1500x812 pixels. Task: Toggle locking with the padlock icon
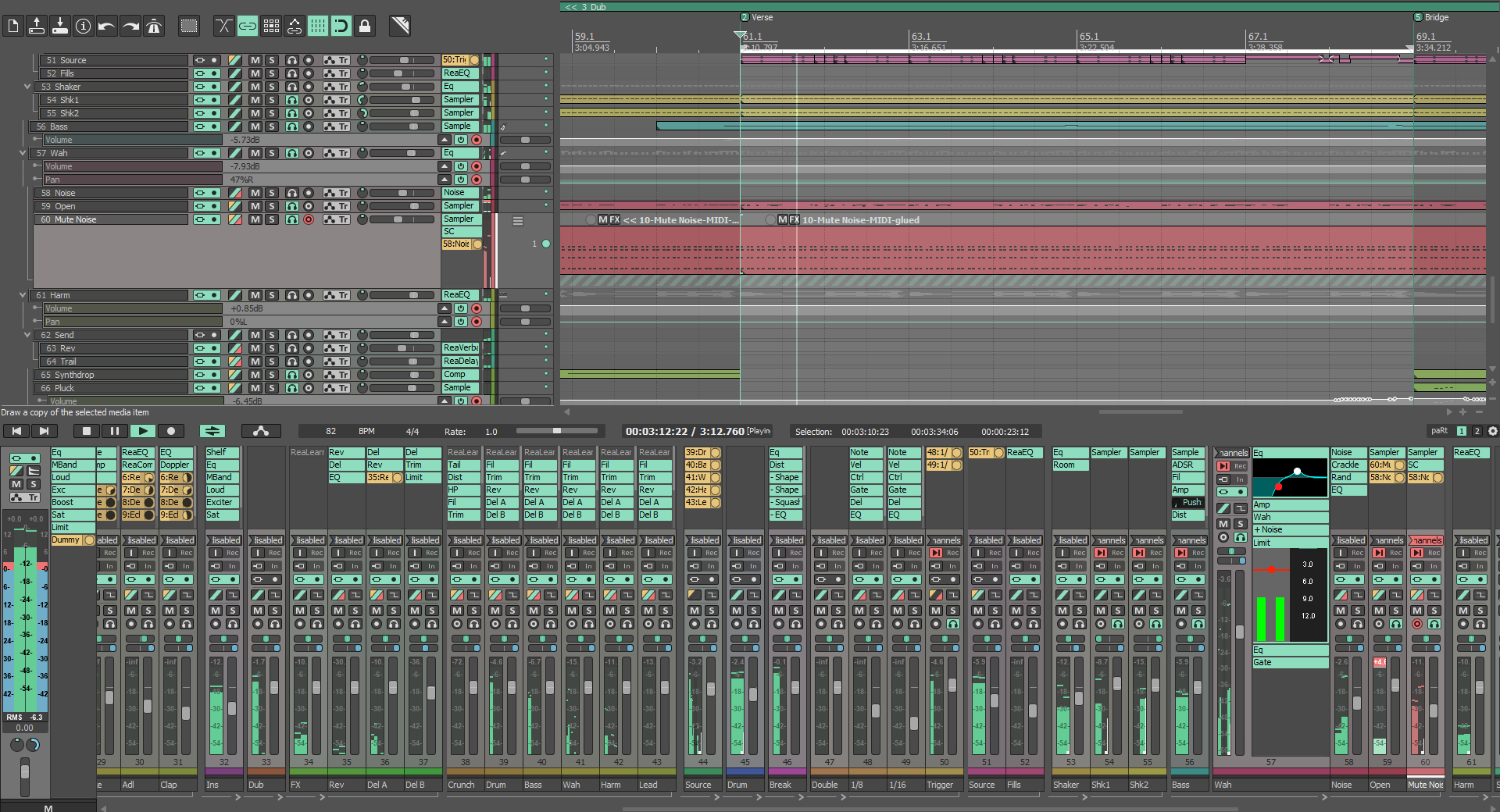pyautogui.click(x=365, y=26)
